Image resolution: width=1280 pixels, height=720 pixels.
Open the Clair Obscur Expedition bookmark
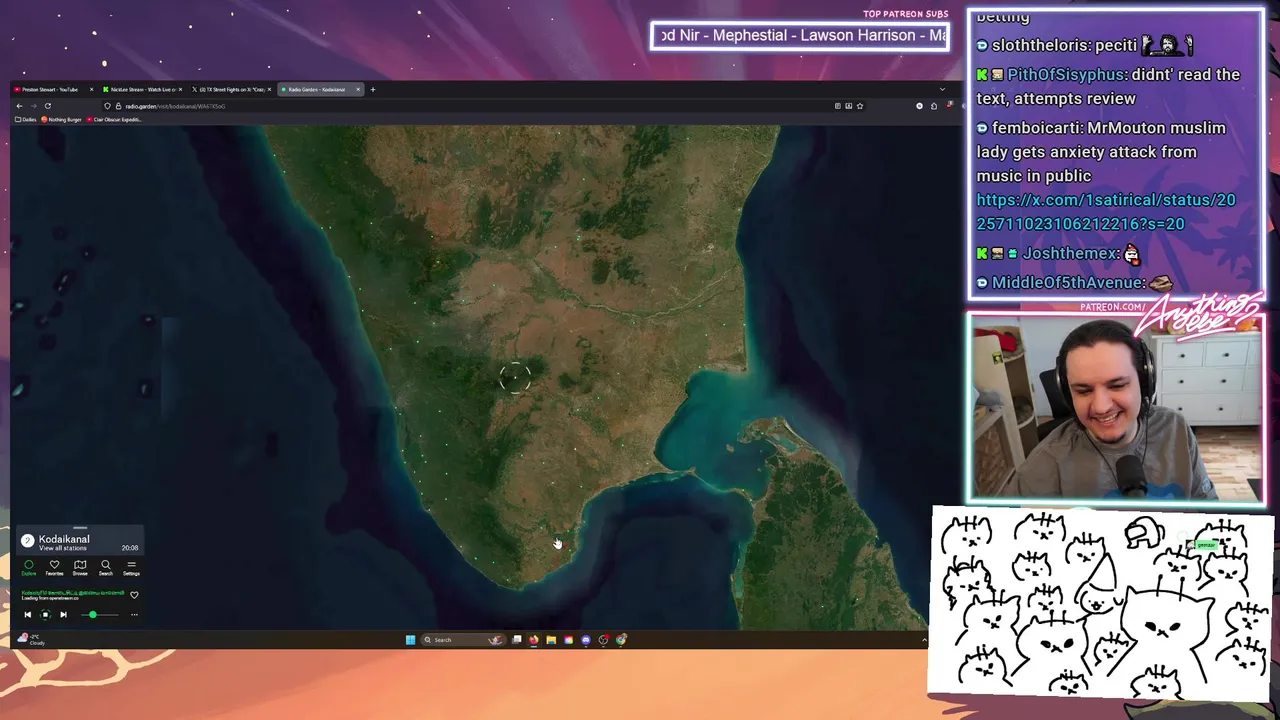point(114,119)
